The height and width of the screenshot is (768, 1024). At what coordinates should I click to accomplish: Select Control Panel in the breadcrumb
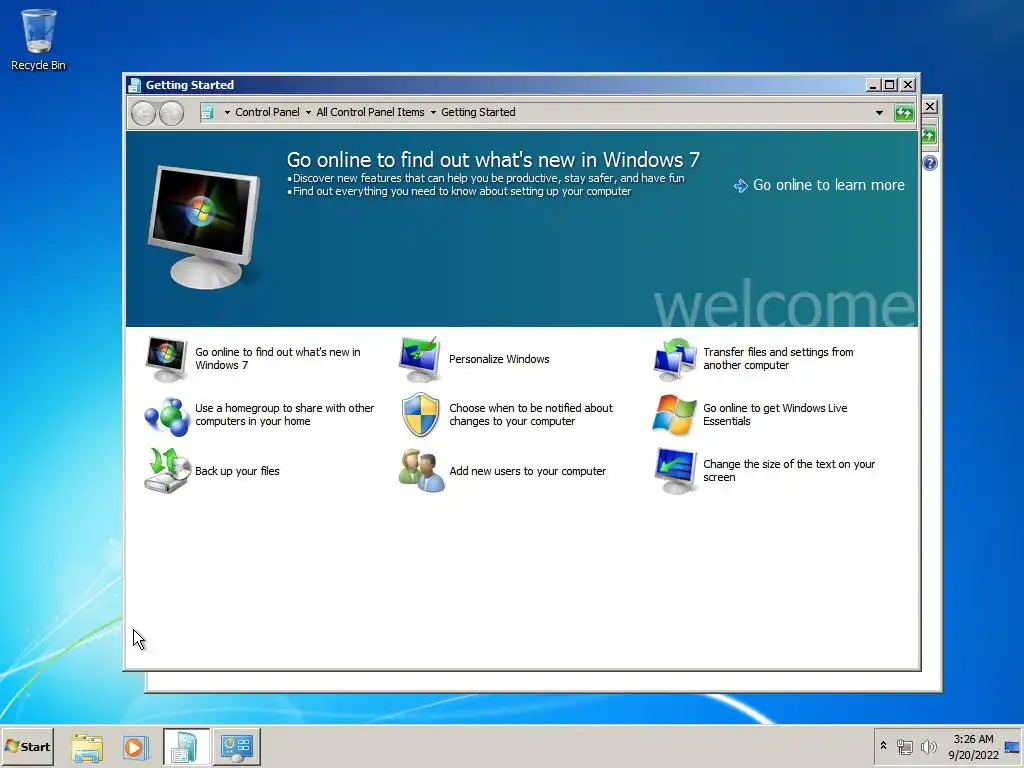[267, 112]
